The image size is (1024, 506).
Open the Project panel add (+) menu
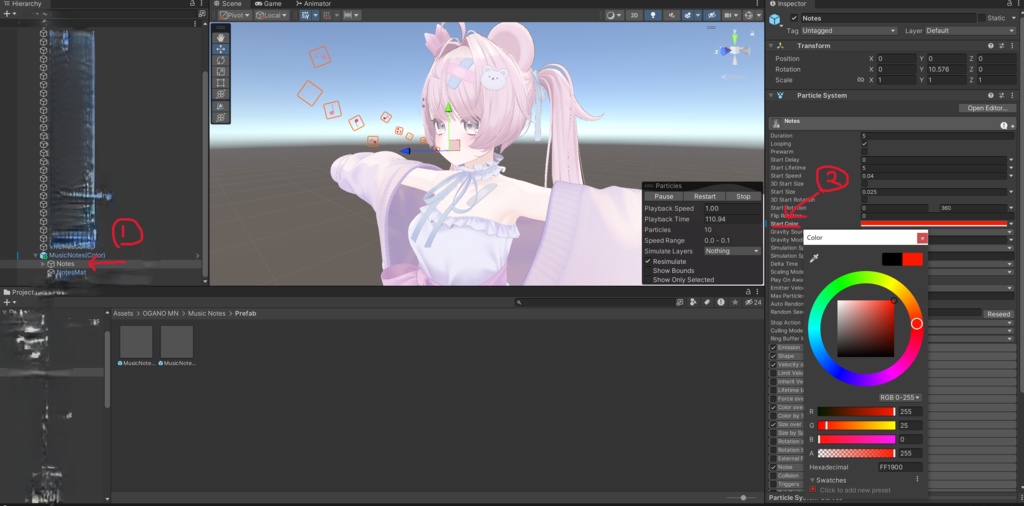pos(8,302)
